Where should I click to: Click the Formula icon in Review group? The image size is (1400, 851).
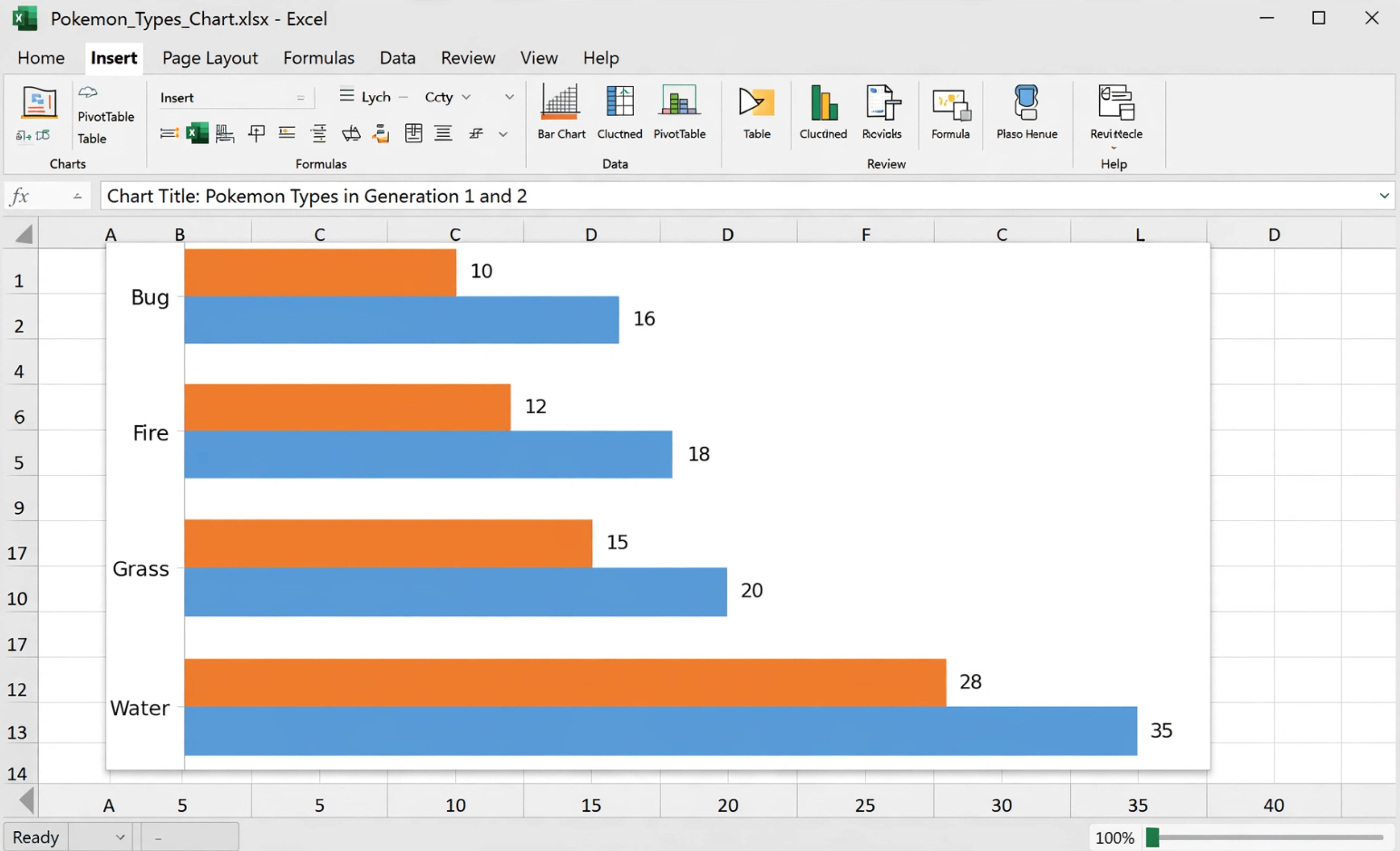coord(950,105)
